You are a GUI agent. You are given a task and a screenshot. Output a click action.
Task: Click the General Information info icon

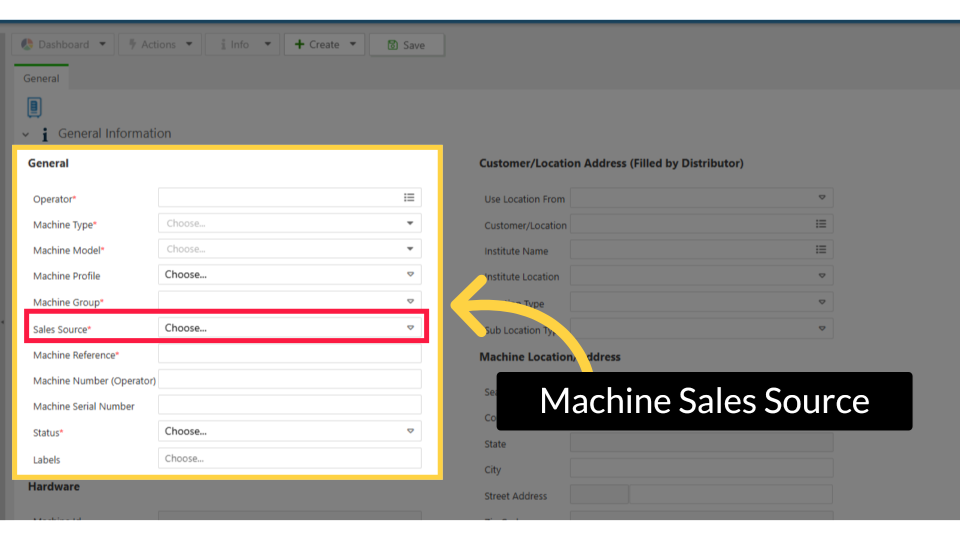point(44,134)
